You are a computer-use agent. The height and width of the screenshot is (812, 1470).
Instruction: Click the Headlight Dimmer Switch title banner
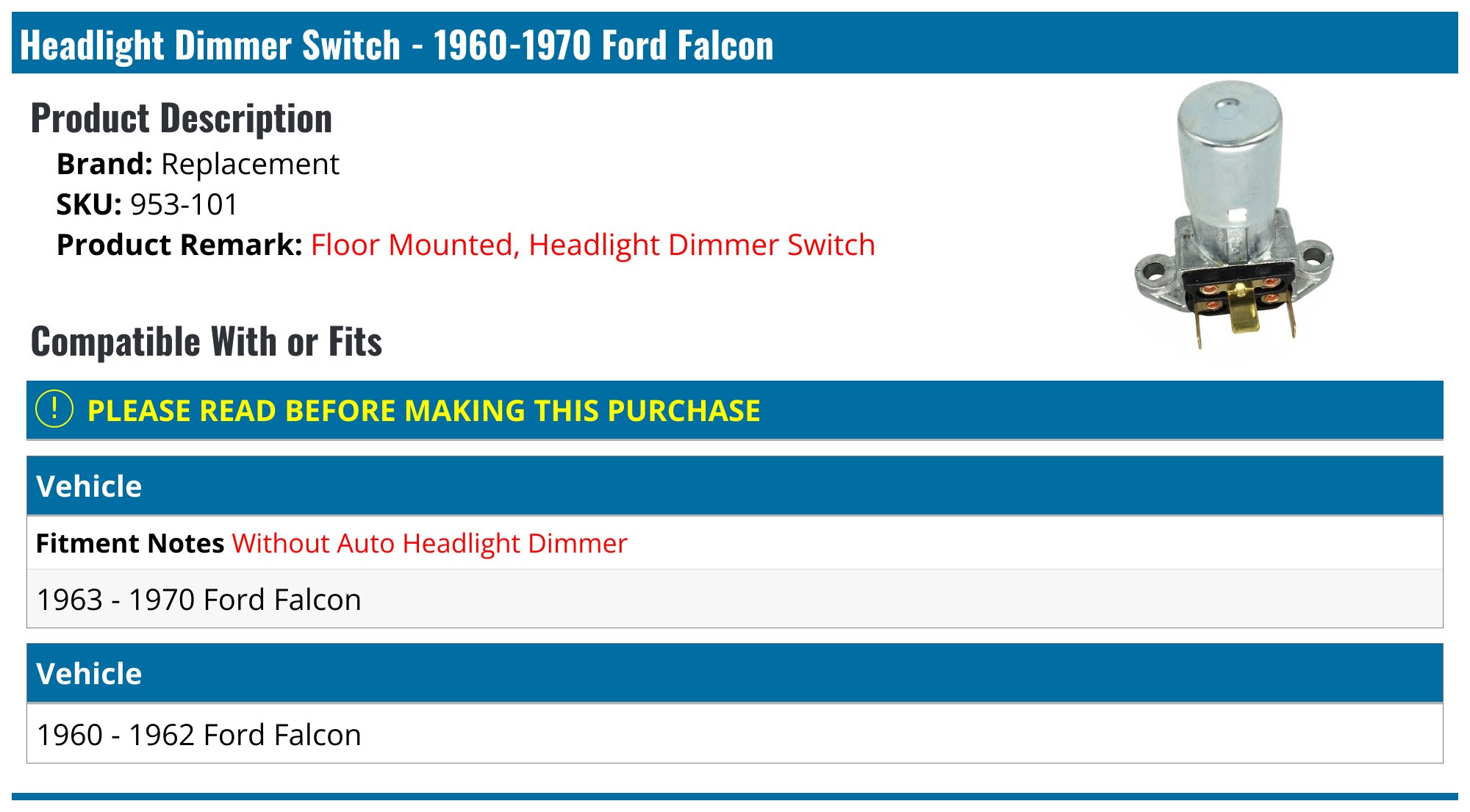pyautogui.click(x=397, y=45)
